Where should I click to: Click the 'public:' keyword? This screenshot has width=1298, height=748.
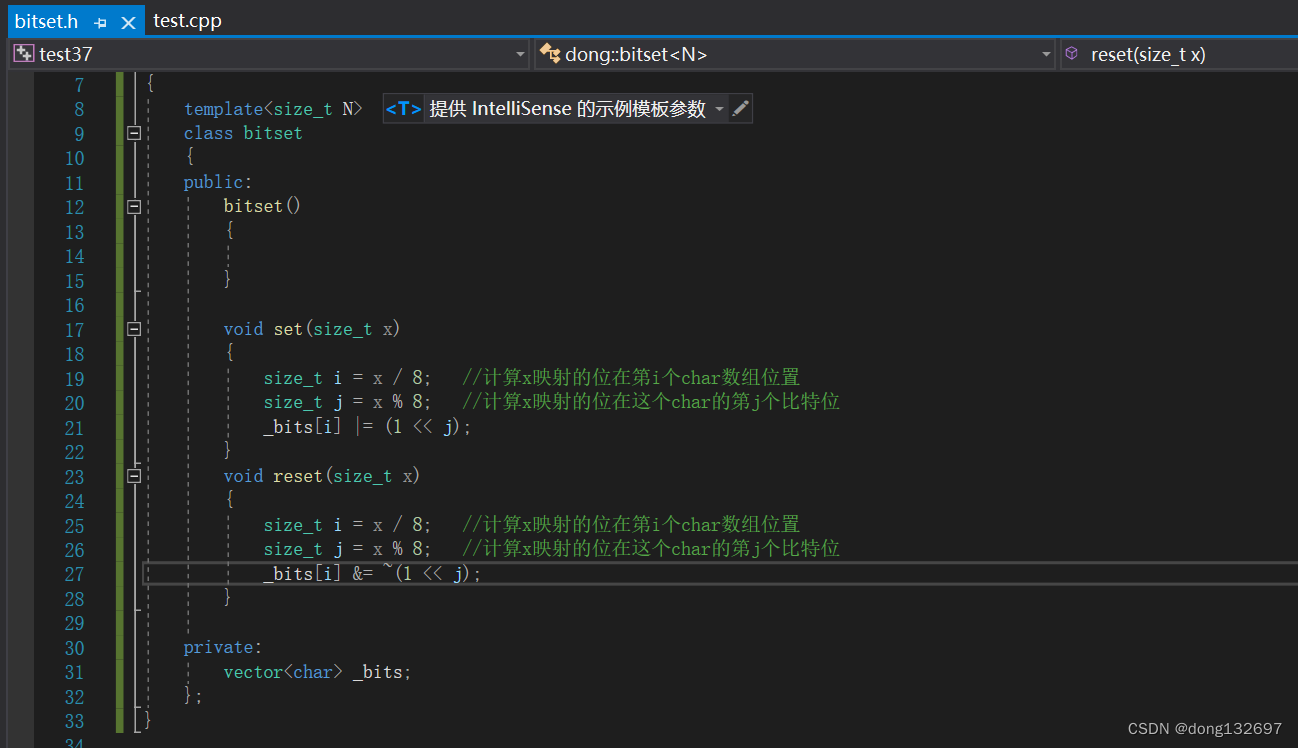point(218,182)
